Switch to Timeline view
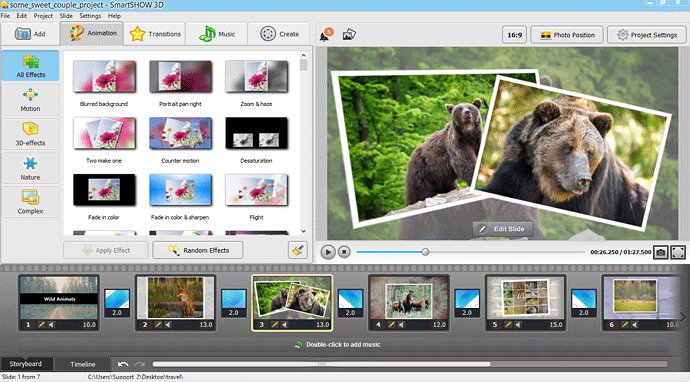690x382 pixels. 83,364
